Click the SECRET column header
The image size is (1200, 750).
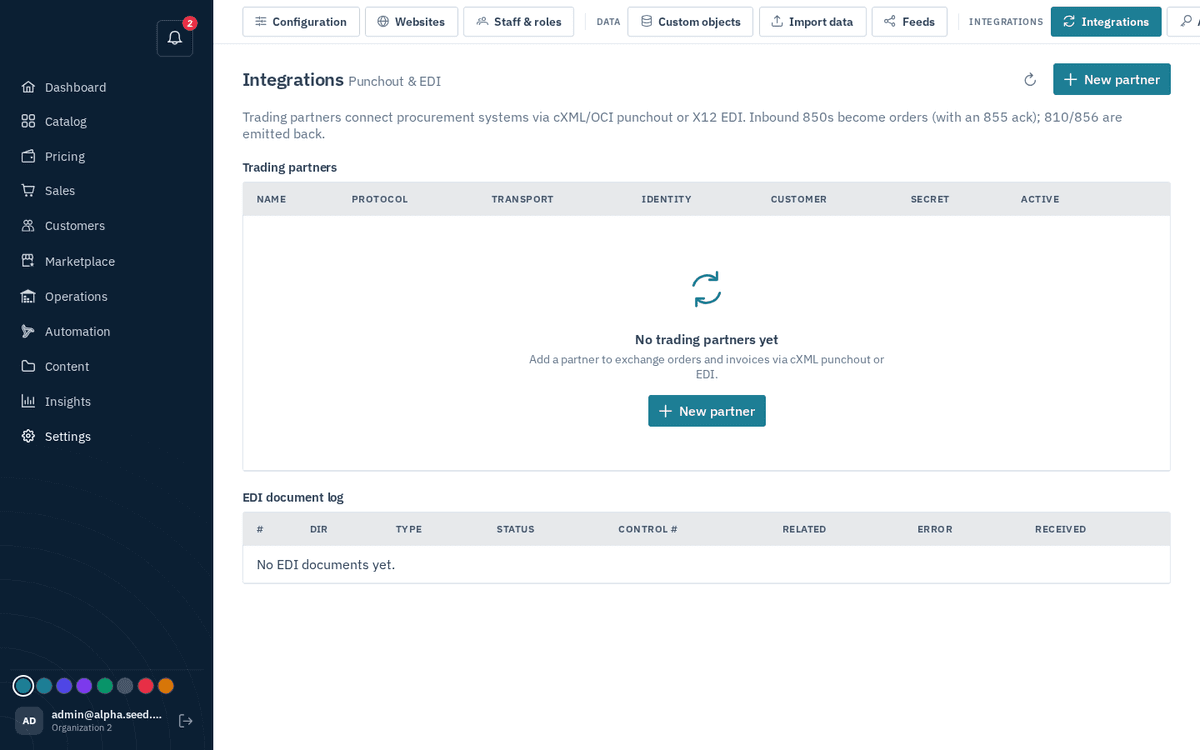tap(930, 199)
